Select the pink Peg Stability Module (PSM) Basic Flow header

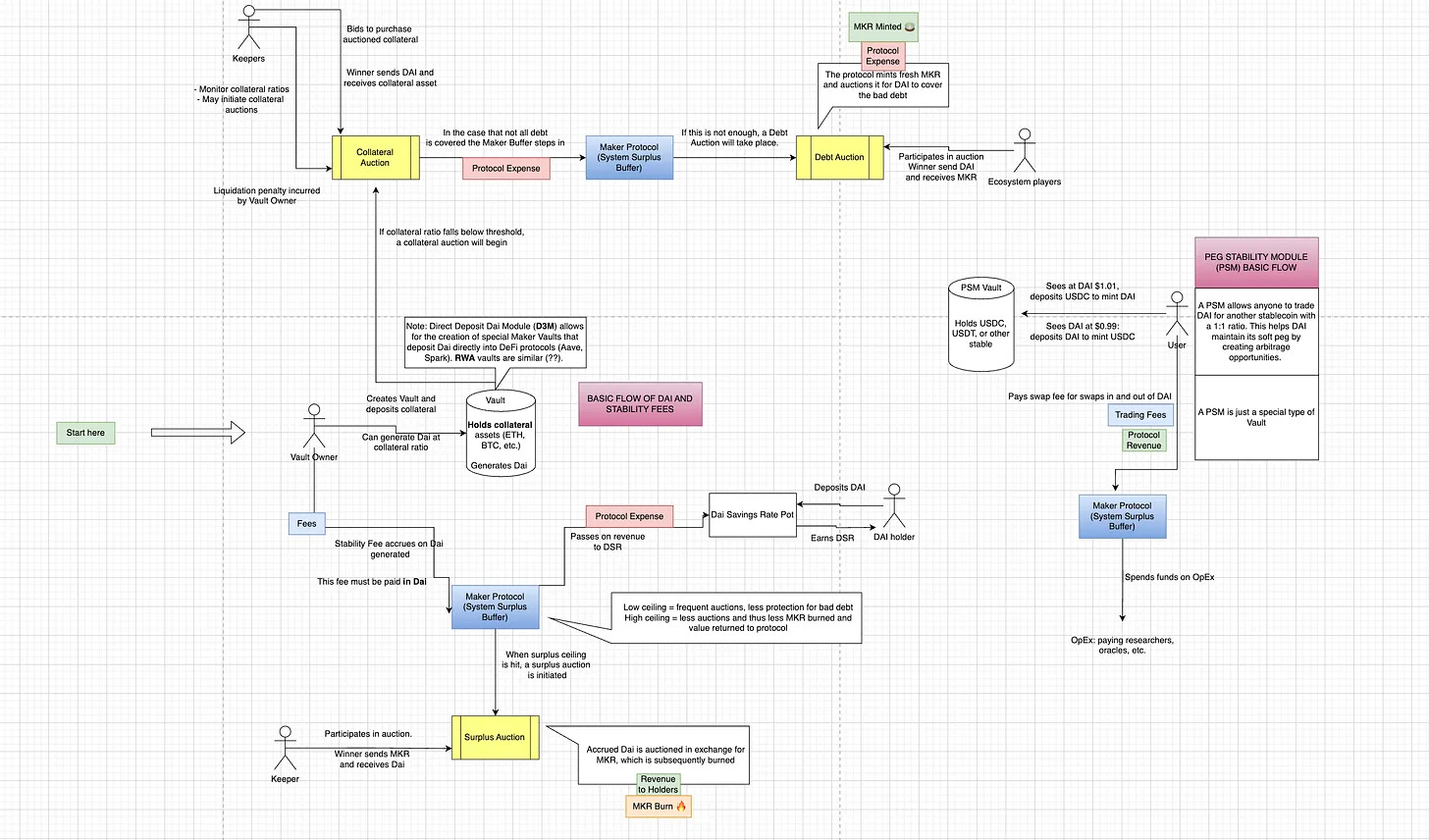pos(1256,262)
